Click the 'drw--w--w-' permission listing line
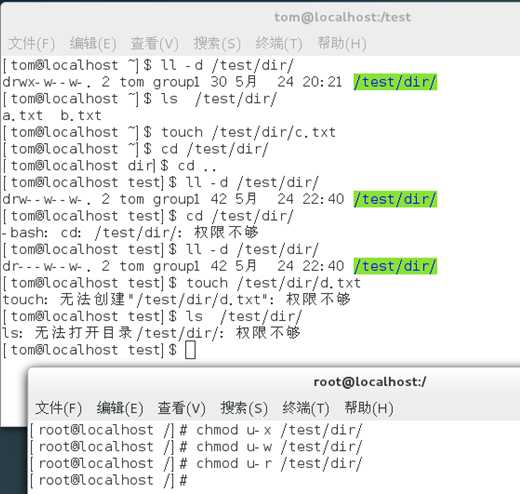Image resolution: width=520 pixels, height=494 pixels. click(x=219, y=199)
